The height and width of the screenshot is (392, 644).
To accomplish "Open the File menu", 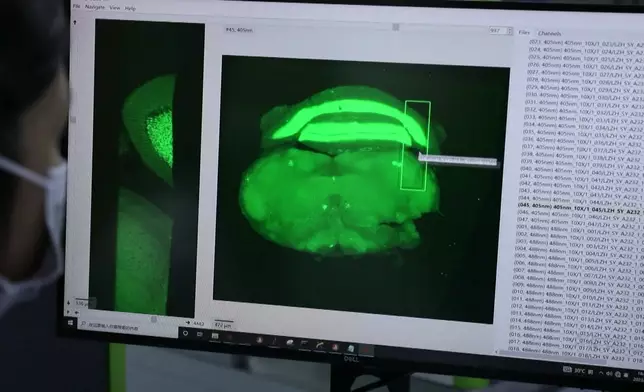I will (76, 7).
